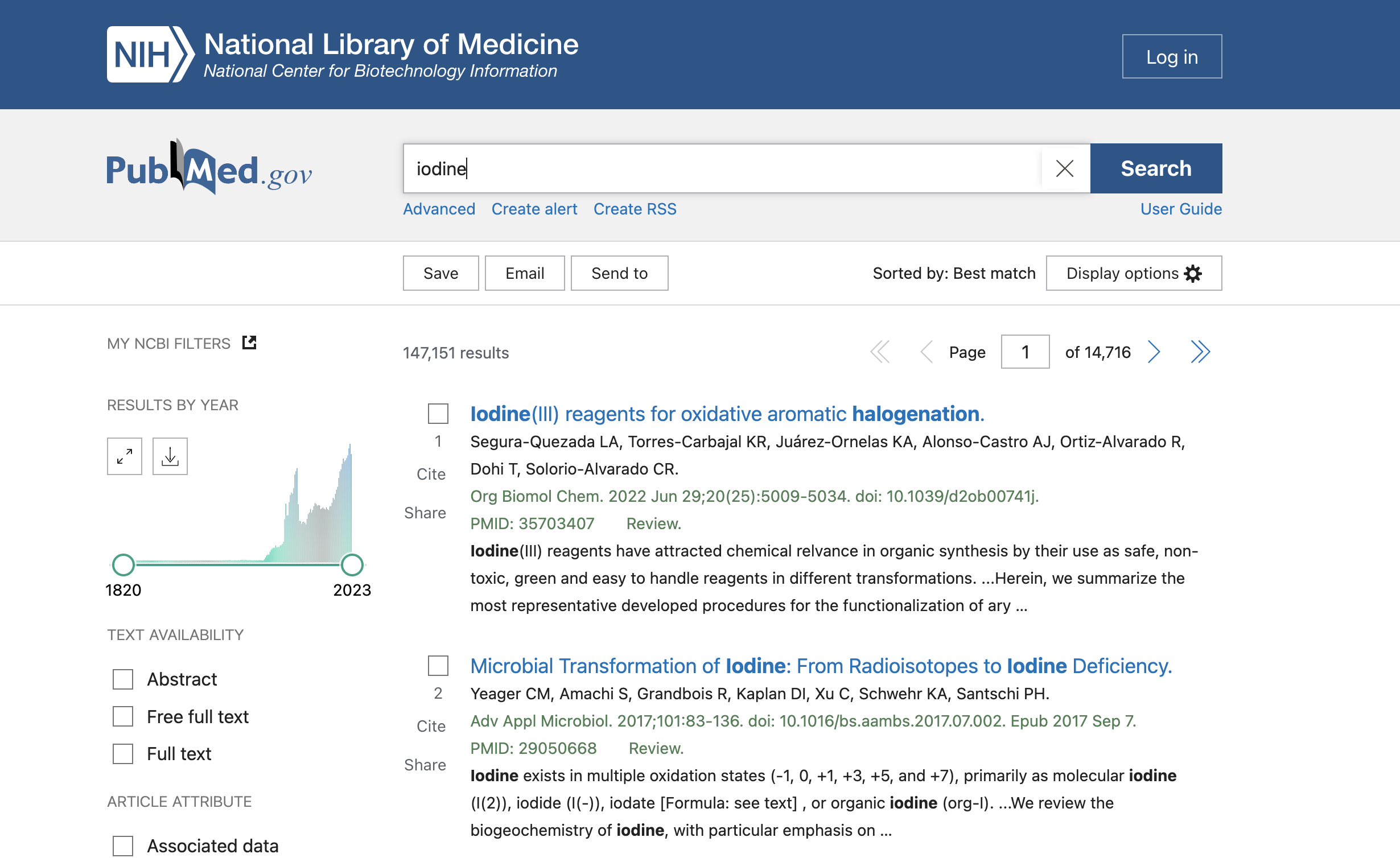This screenshot has height=858, width=1400.
Task: Click the Log in button
Action: pyautogui.click(x=1172, y=56)
